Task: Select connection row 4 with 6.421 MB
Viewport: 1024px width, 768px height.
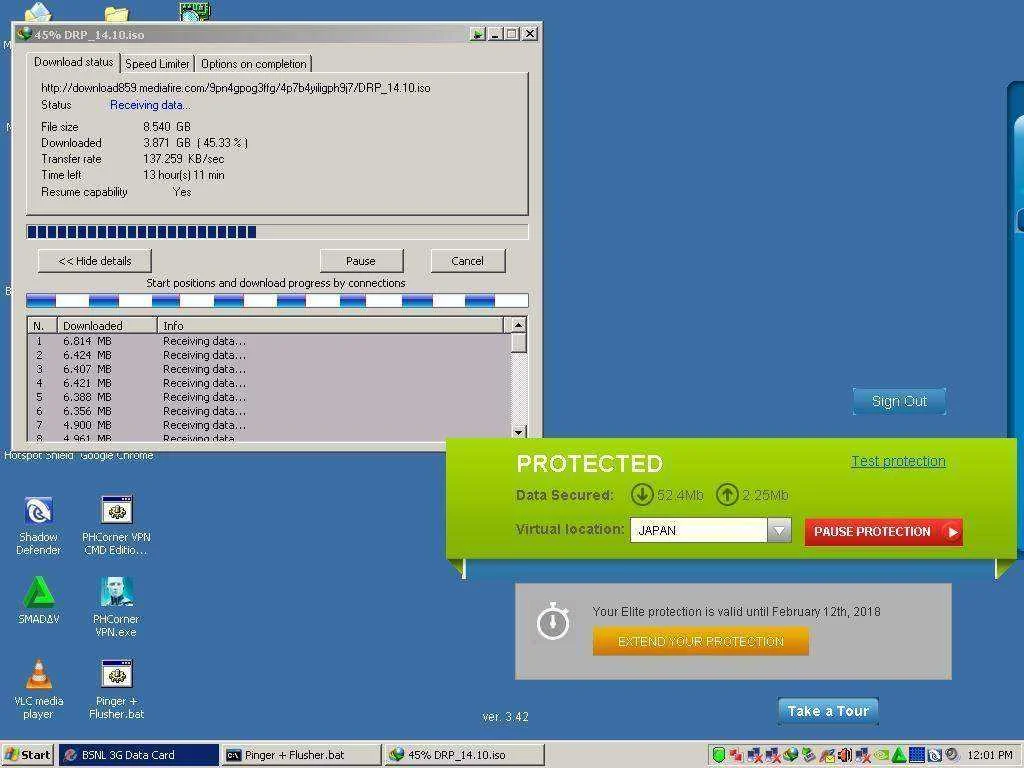Action: pyautogui.click(x=269, y=383)
